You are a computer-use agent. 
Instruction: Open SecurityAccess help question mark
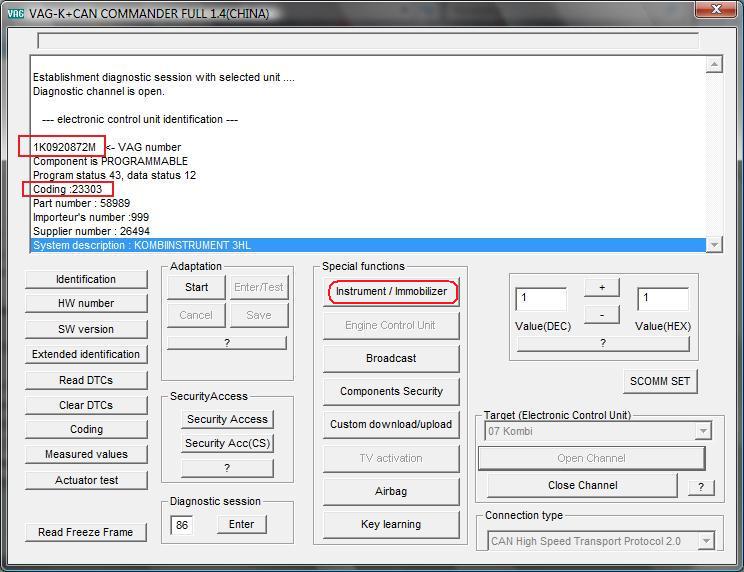227,468
